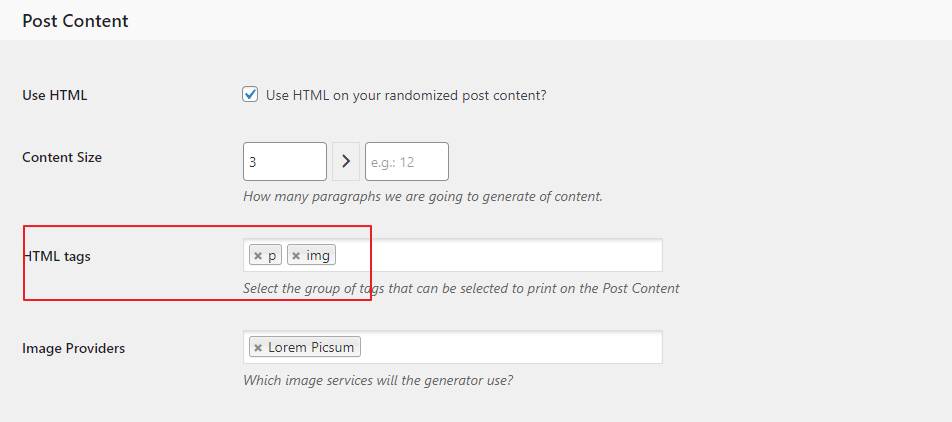Click the "Image Providers" row label
The height and width of the screenshot is (422, 952).
(74, 349)
